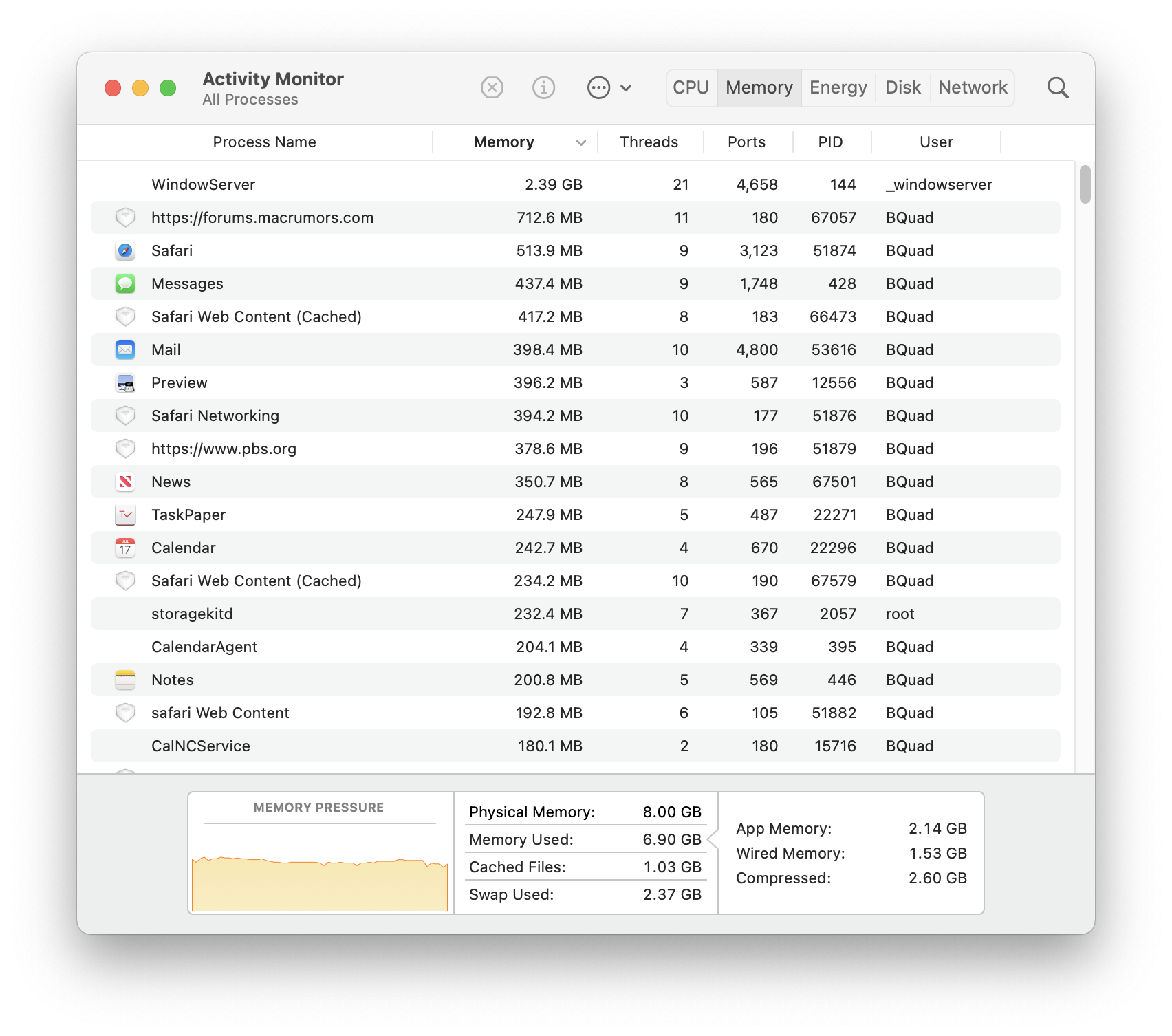
Task: Click the All Processes subtitle
Action: pos(250,100)
